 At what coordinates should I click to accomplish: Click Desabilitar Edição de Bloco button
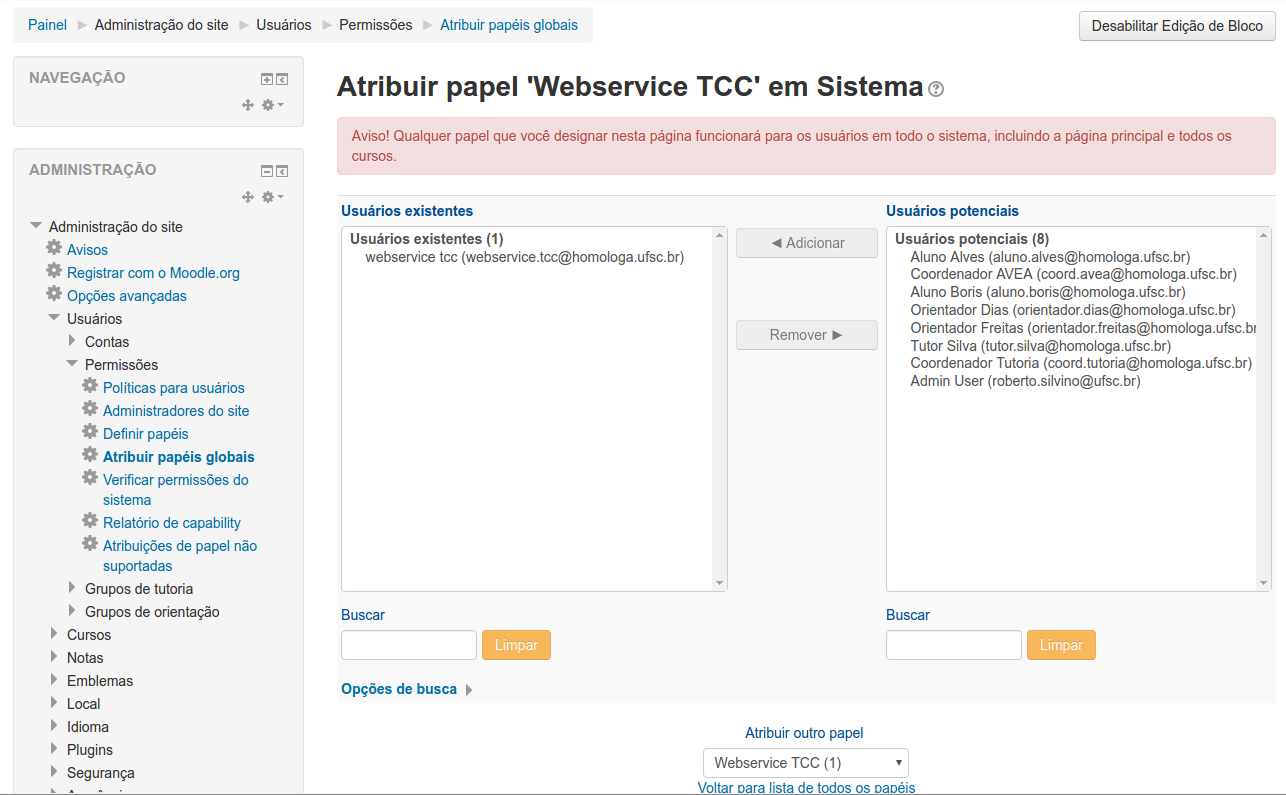[x=1177, y=26]
